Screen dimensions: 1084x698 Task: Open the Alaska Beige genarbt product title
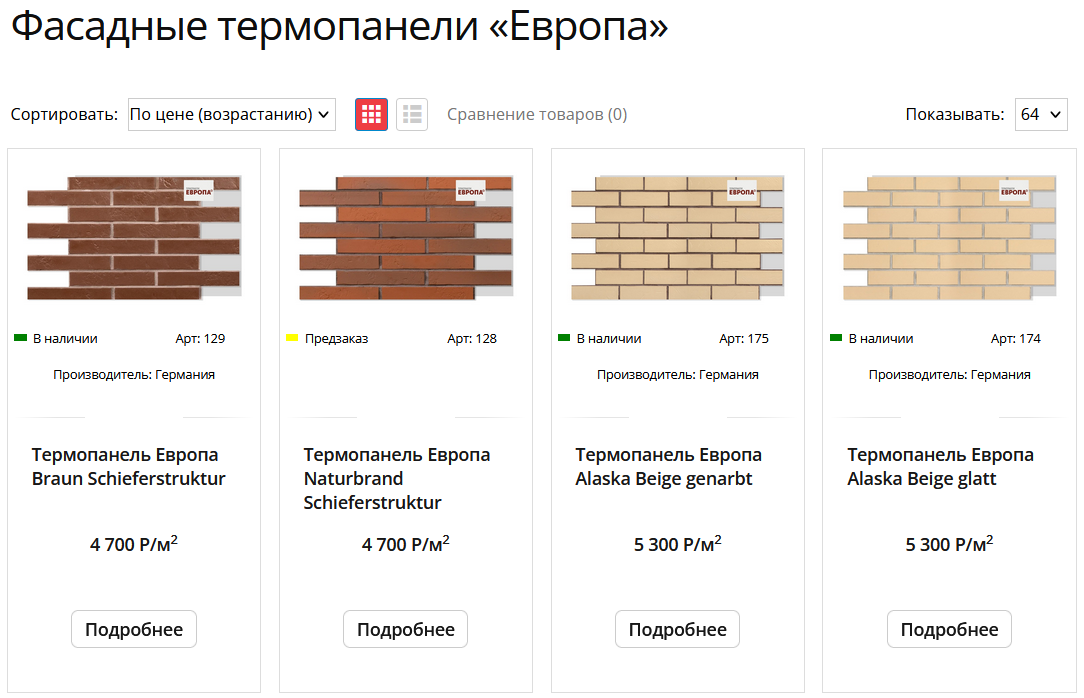tap(669, 466)
